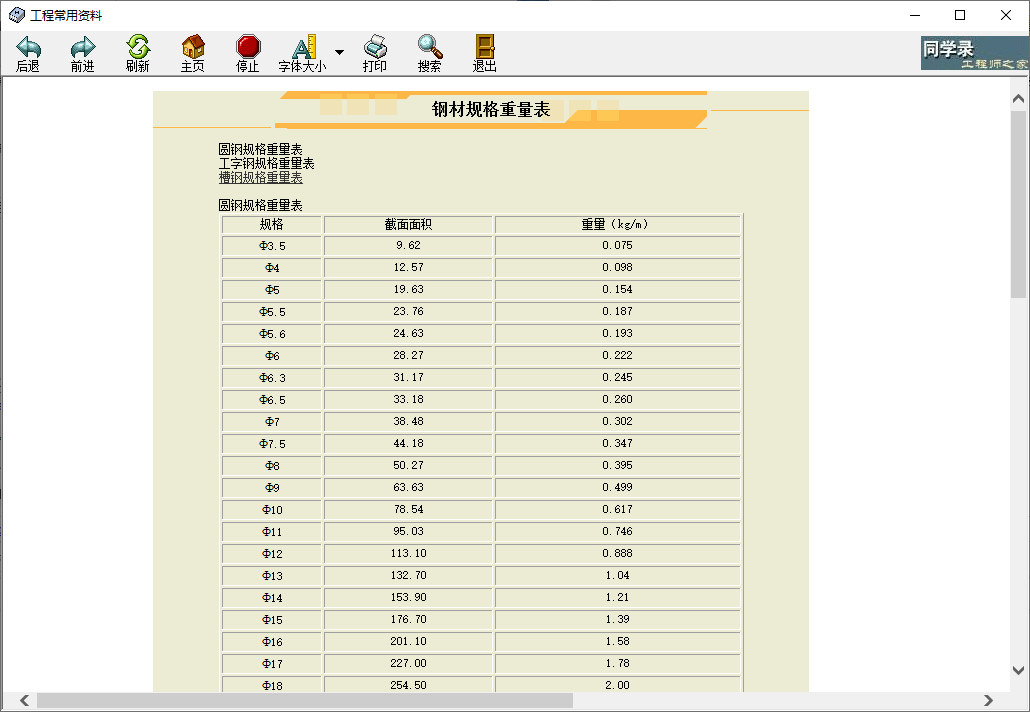Click the vertical scrollbar up arrow
This screenshot has width=1030, height=712.
1018,96
